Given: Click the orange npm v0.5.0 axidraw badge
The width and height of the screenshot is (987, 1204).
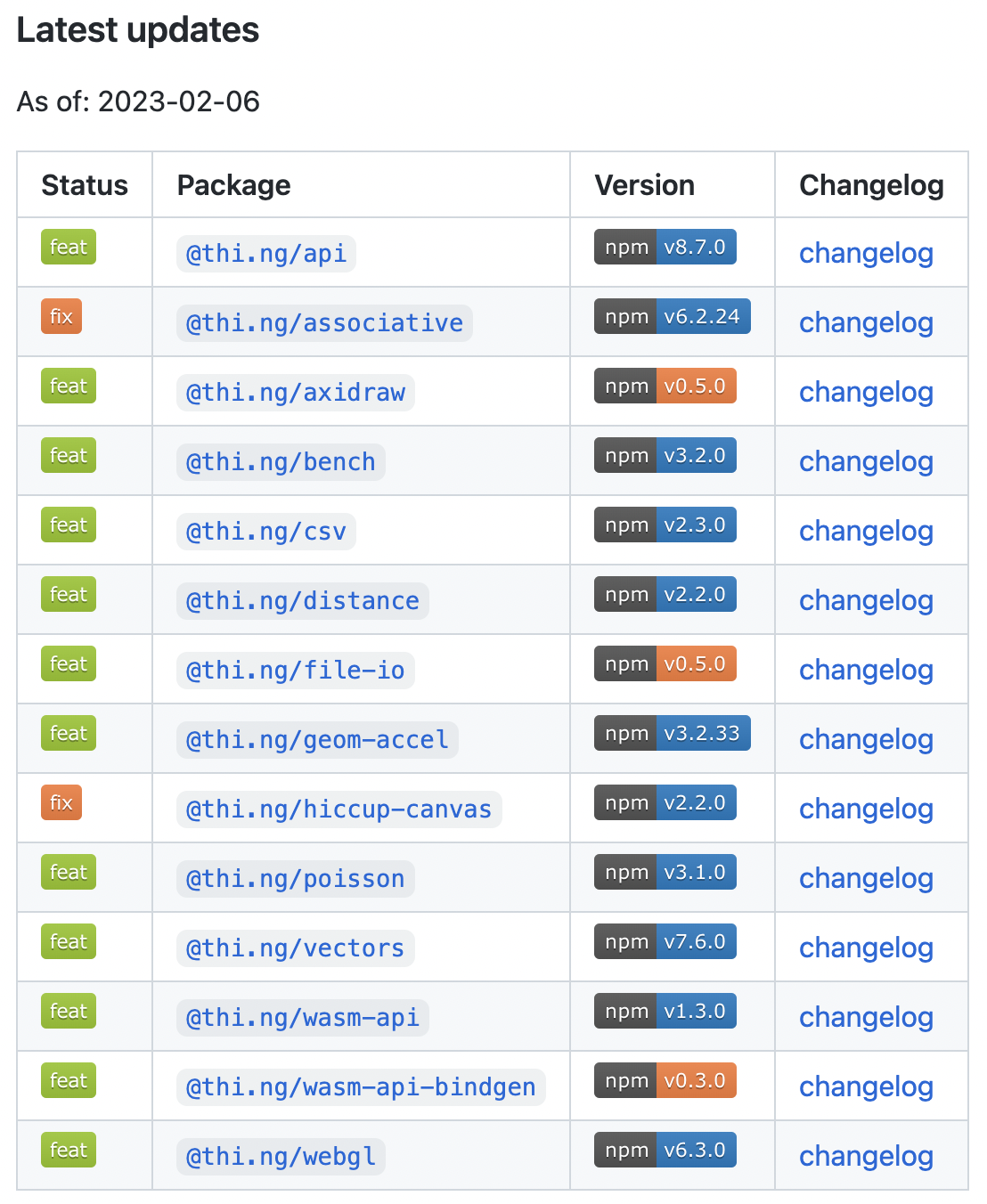Looking at the screenshot, I should tap(665, 386).
